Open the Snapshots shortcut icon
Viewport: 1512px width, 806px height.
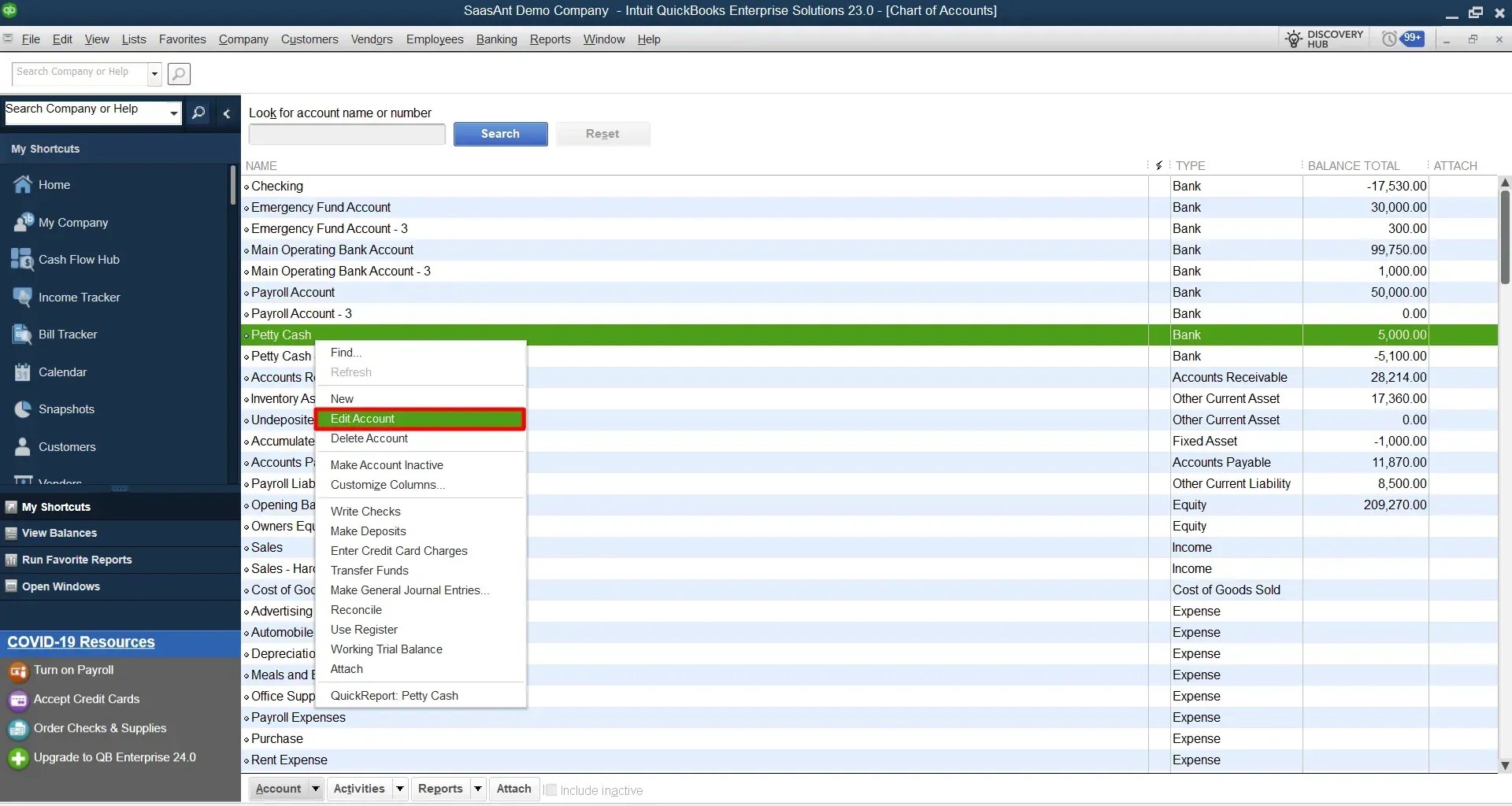click(23, 409)
